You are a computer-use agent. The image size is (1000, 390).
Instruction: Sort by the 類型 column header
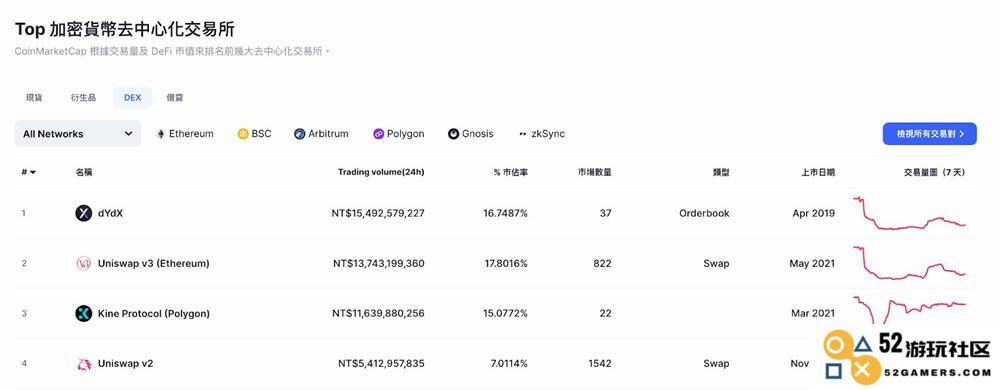[x=721, y=173]
